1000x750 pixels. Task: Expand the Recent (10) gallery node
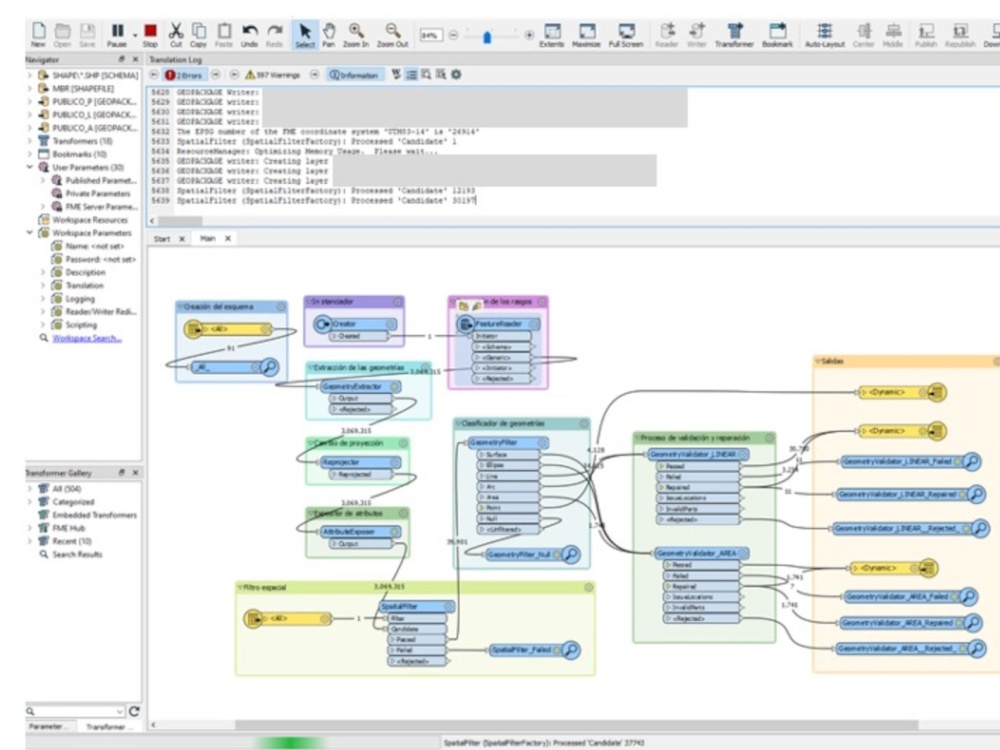[29, 541]
